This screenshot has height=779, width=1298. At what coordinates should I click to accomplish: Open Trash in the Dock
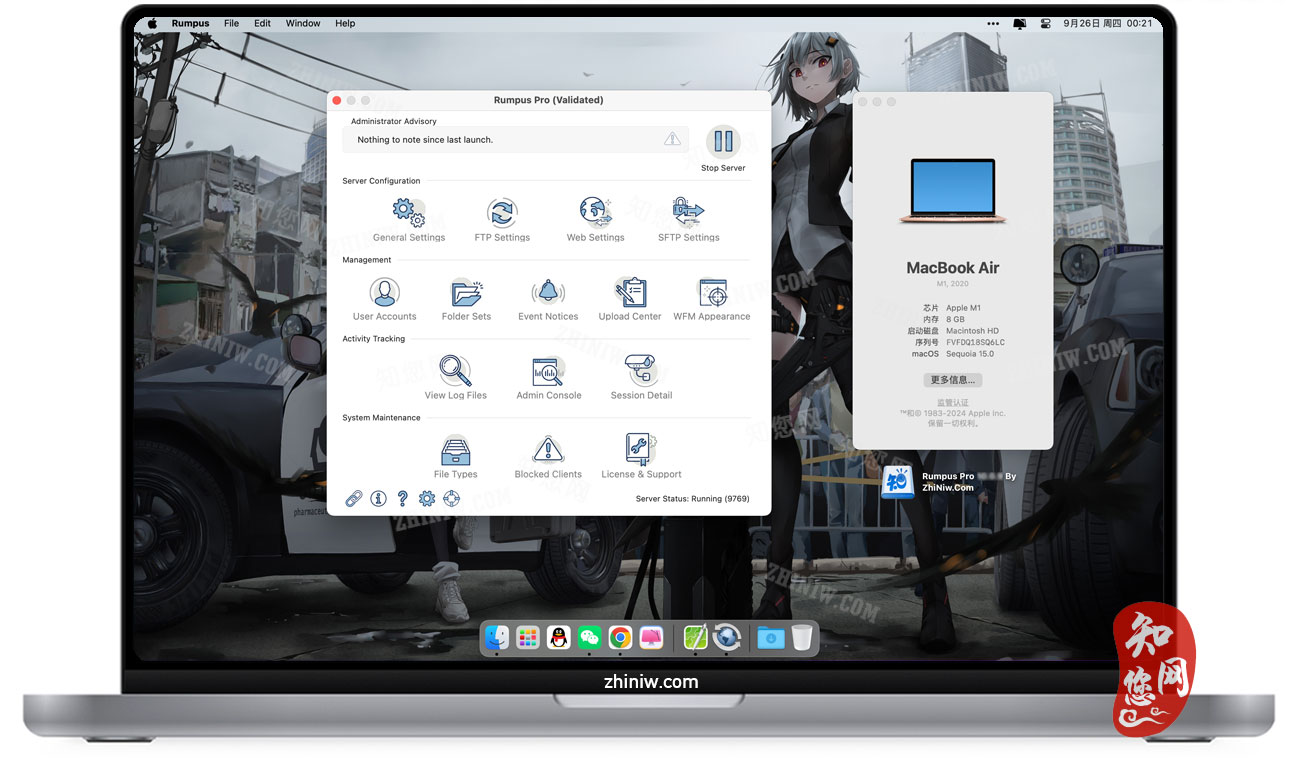pos(802,637)
